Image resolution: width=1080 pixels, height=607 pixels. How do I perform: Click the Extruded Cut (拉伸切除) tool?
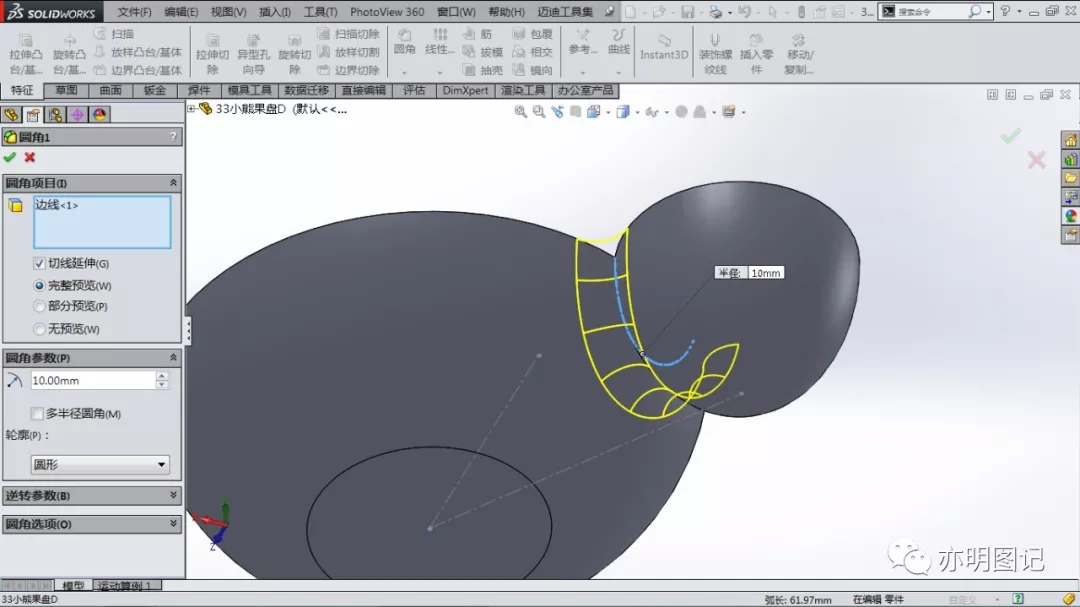212,54
